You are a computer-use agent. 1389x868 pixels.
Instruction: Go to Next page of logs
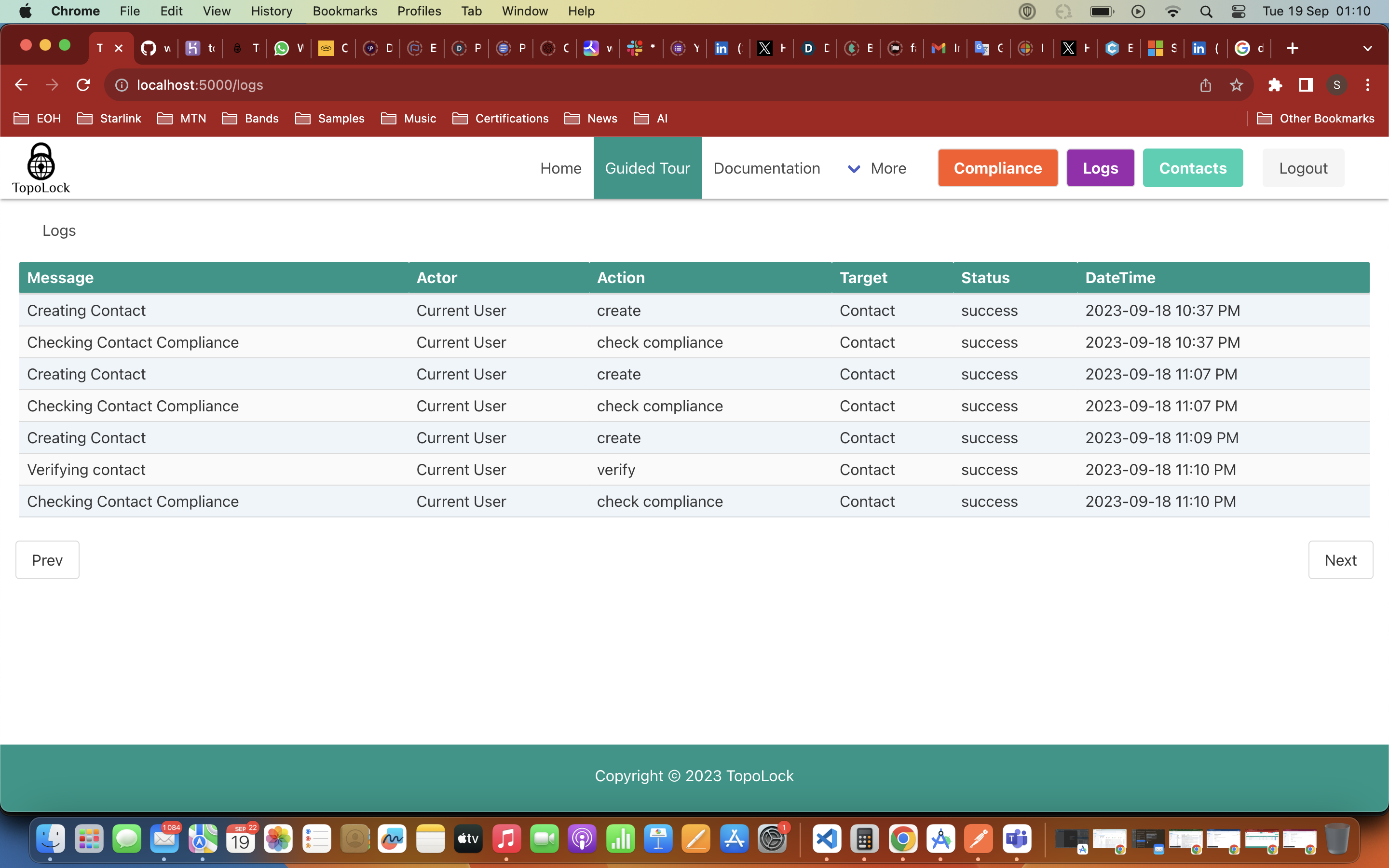(x=1340, y=560)
